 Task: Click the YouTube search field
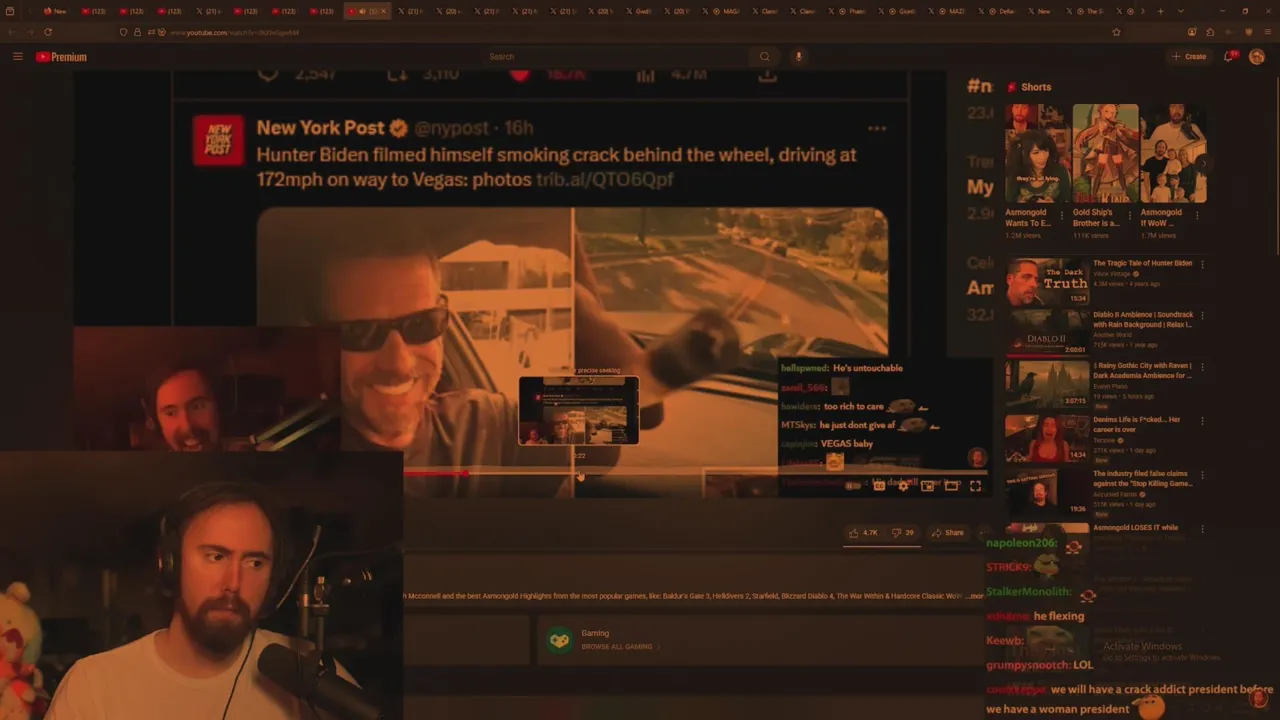pos(615,57)
